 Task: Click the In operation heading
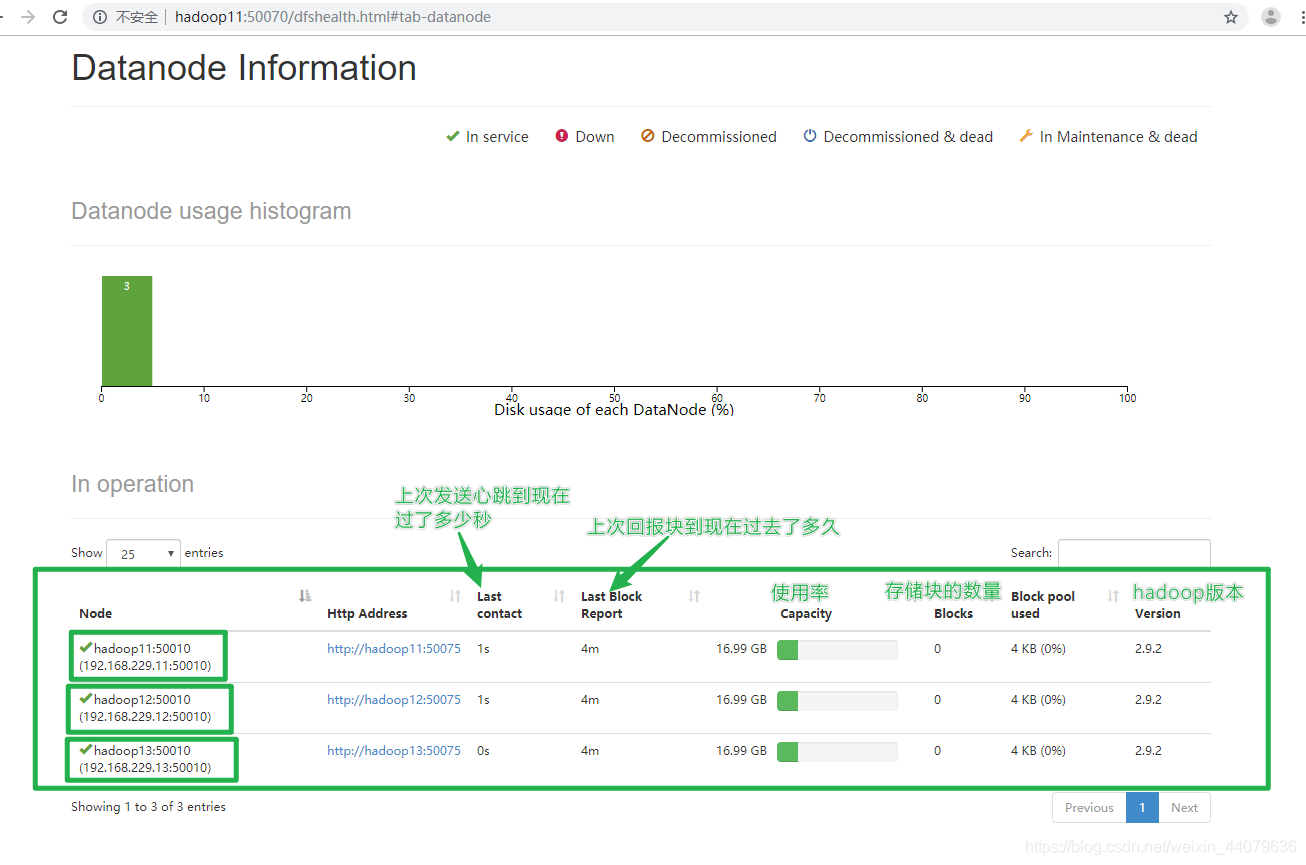(132, 485)
